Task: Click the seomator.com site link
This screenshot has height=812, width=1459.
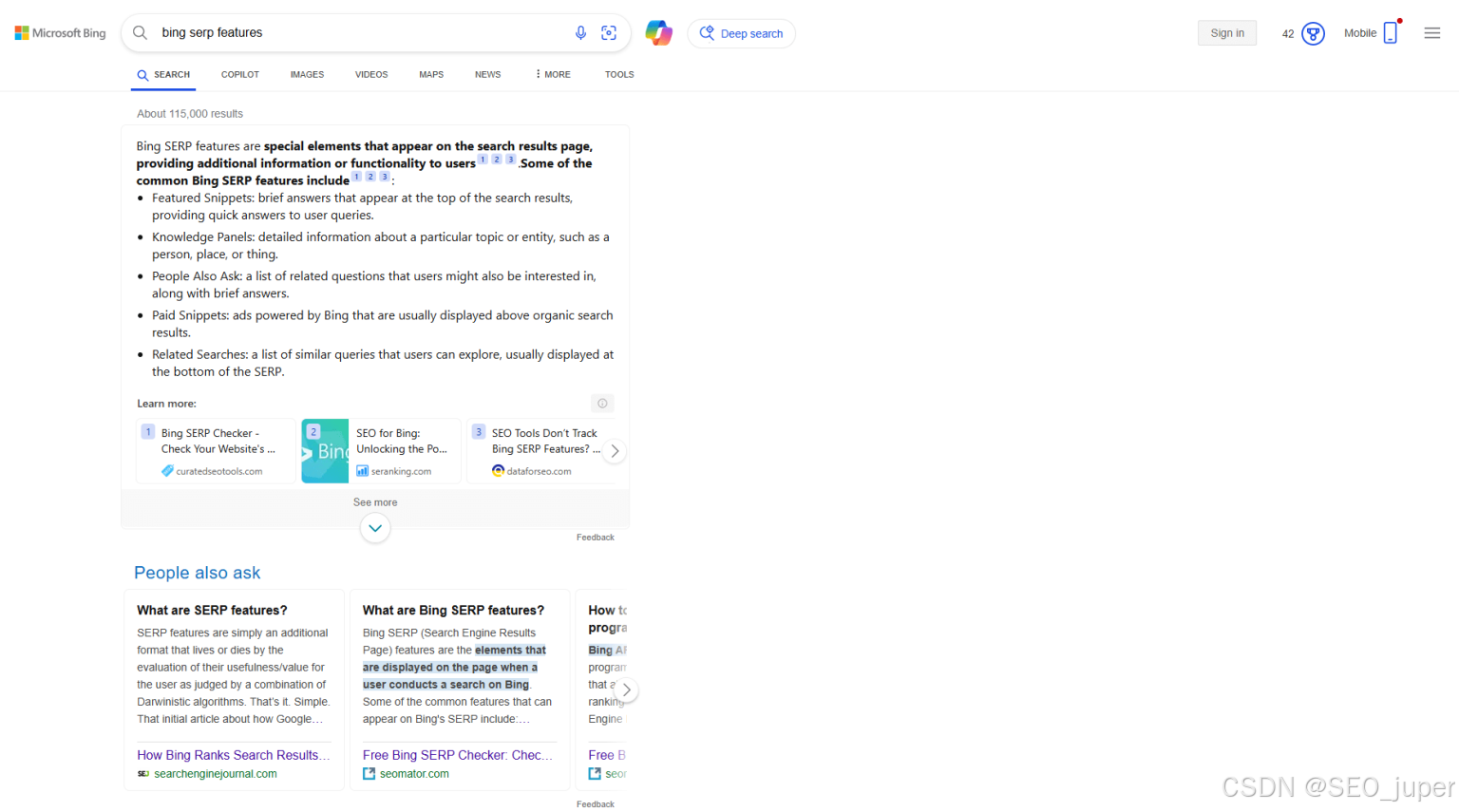Action: point(414,774)
